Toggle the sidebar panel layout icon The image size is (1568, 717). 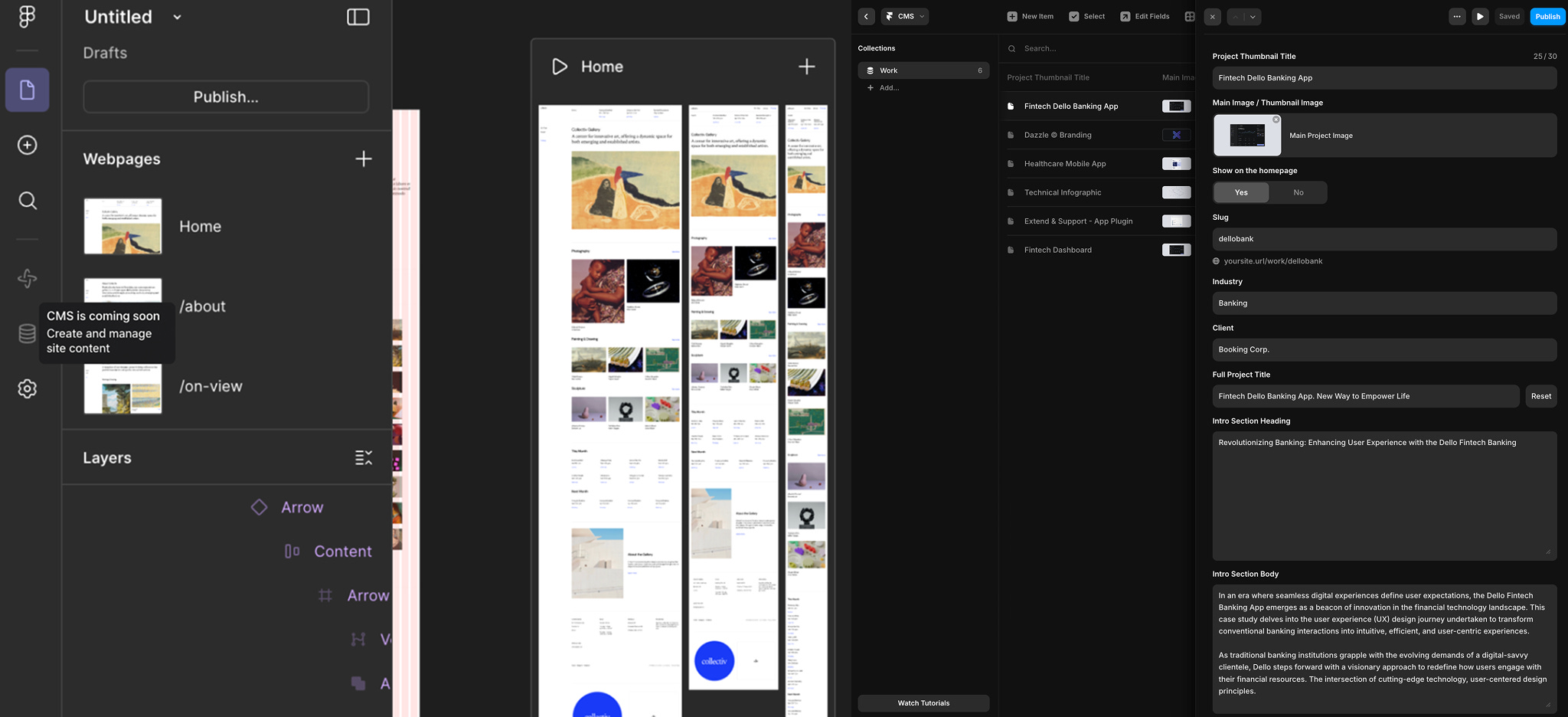pyautogui.click(x=358, y=17)
